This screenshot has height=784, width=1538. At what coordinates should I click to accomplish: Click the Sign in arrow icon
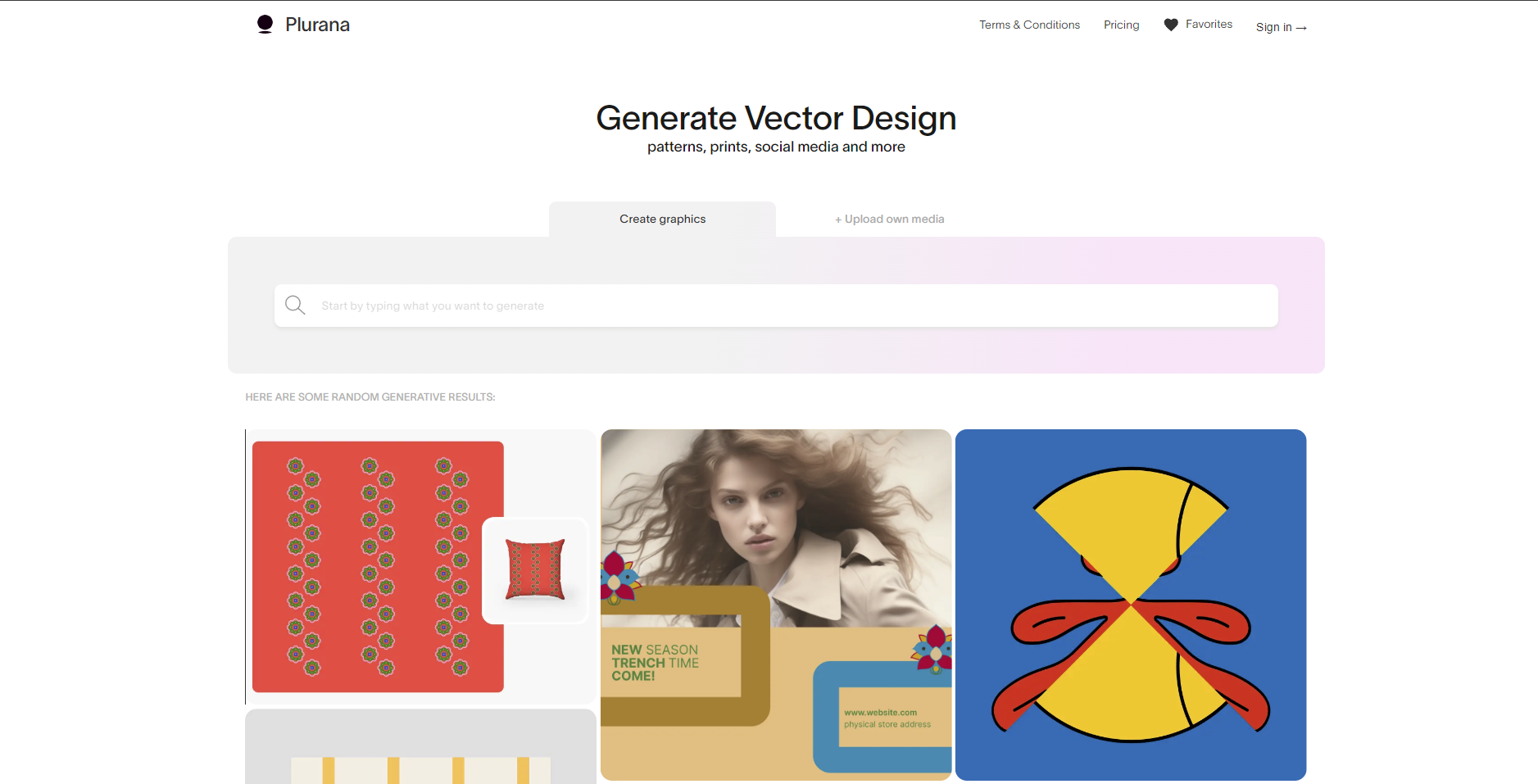pyautogui.click(x=1301, y=28)
